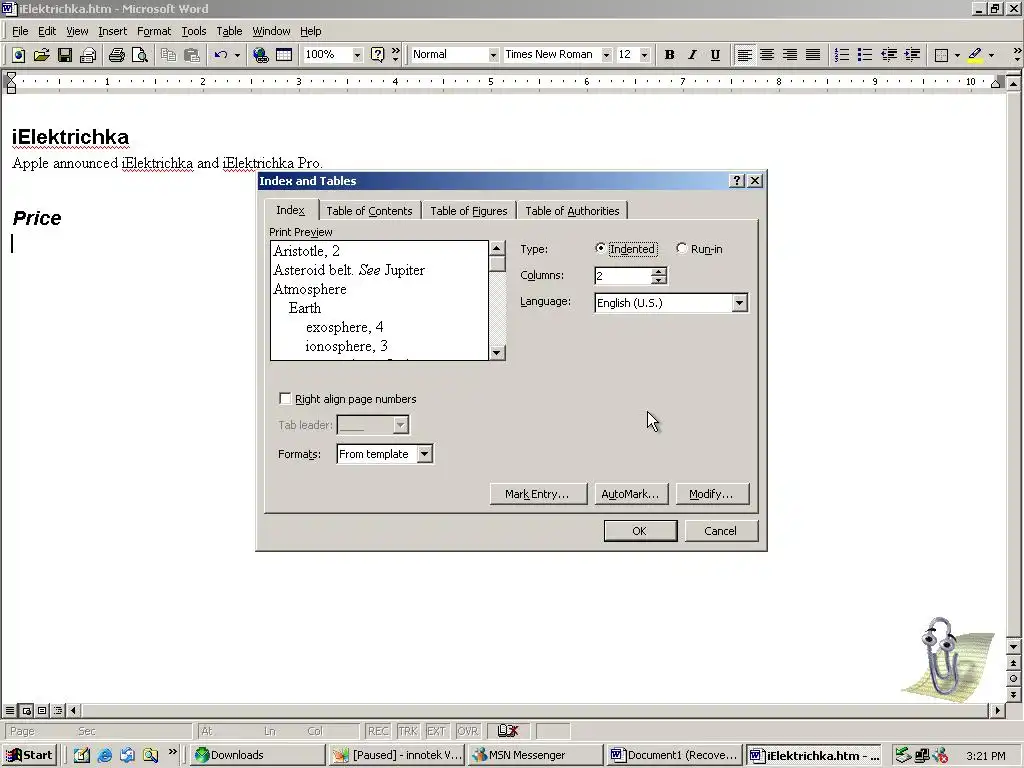Image resolution: width=1024 pixels, height=768 pixels.
Task: Justify the text alignment
Action: [812, 55]
